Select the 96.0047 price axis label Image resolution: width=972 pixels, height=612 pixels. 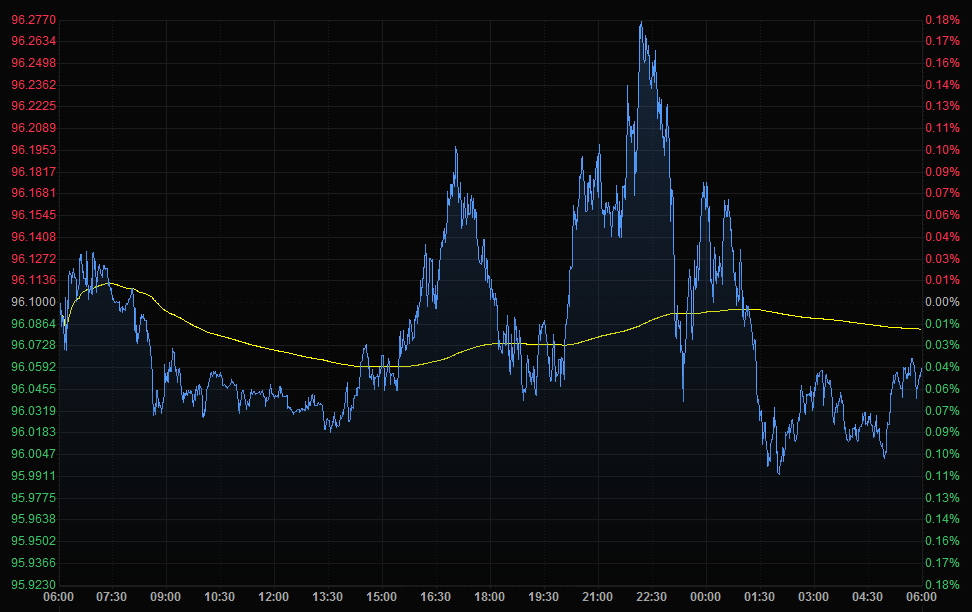[x=33, y=454]
